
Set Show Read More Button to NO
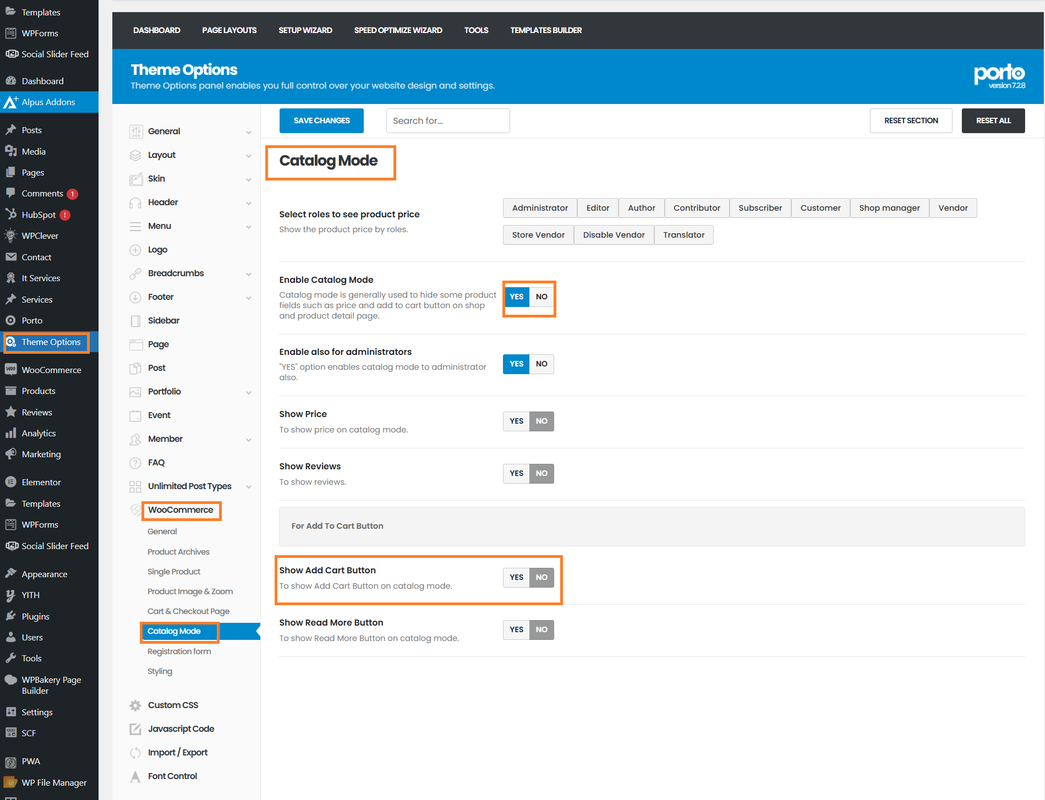pos(541,629)
